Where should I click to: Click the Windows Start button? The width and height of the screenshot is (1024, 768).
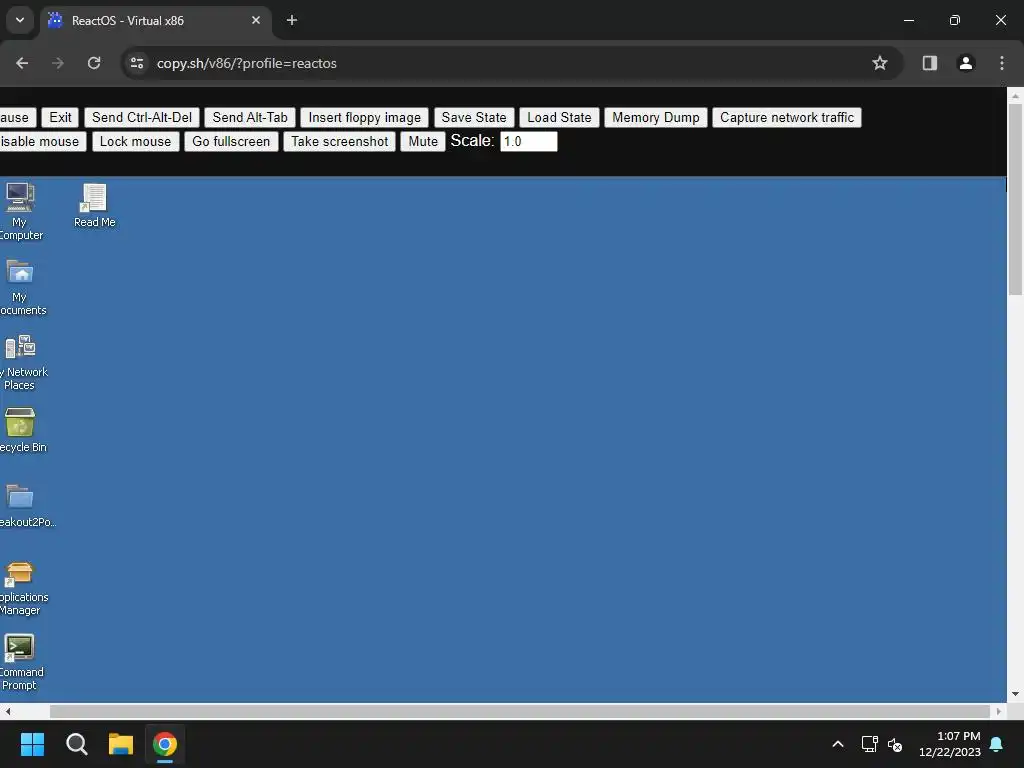(x=32, y=744)
